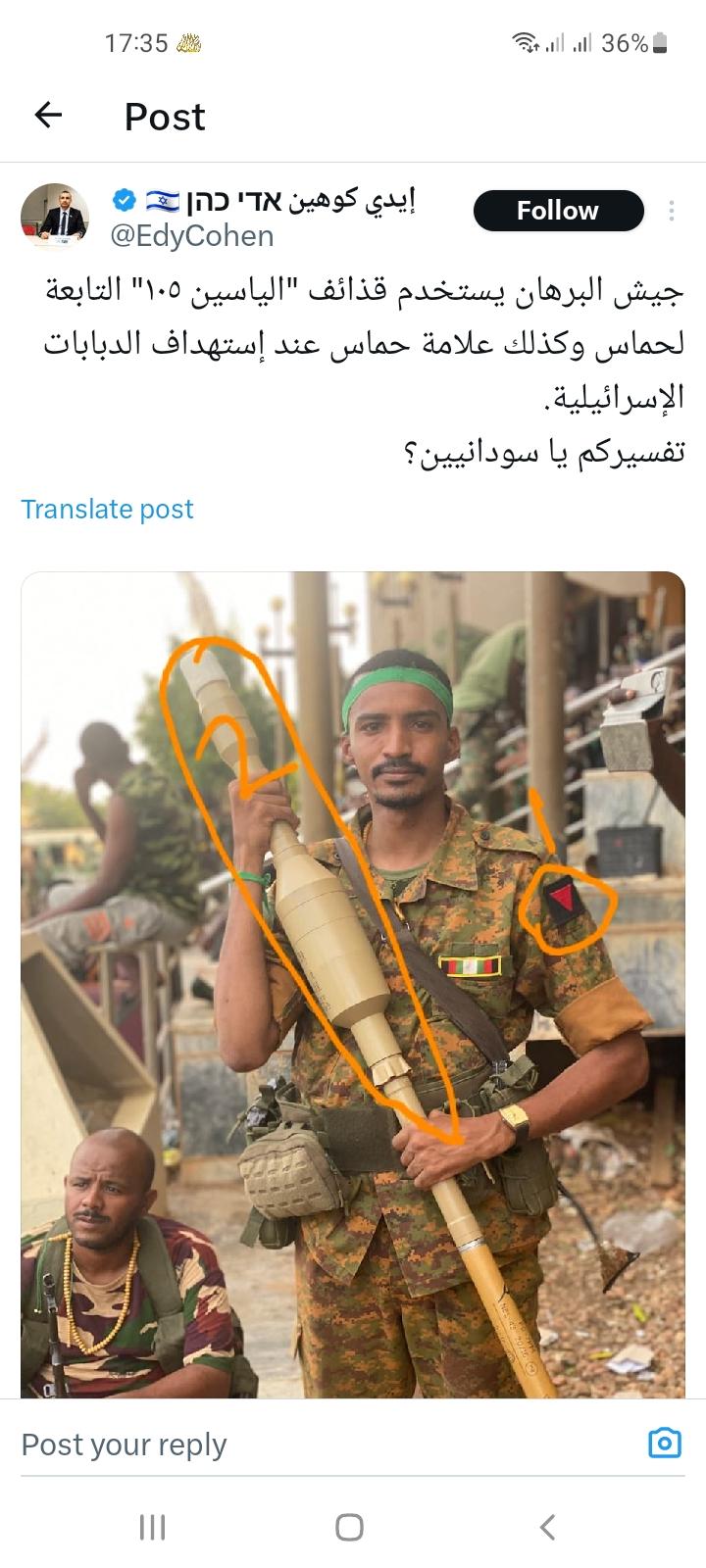Image resolution: width=706 pixels, height=1568 pixels.
Task: Tap the Post header title
Action: [165, 117]
